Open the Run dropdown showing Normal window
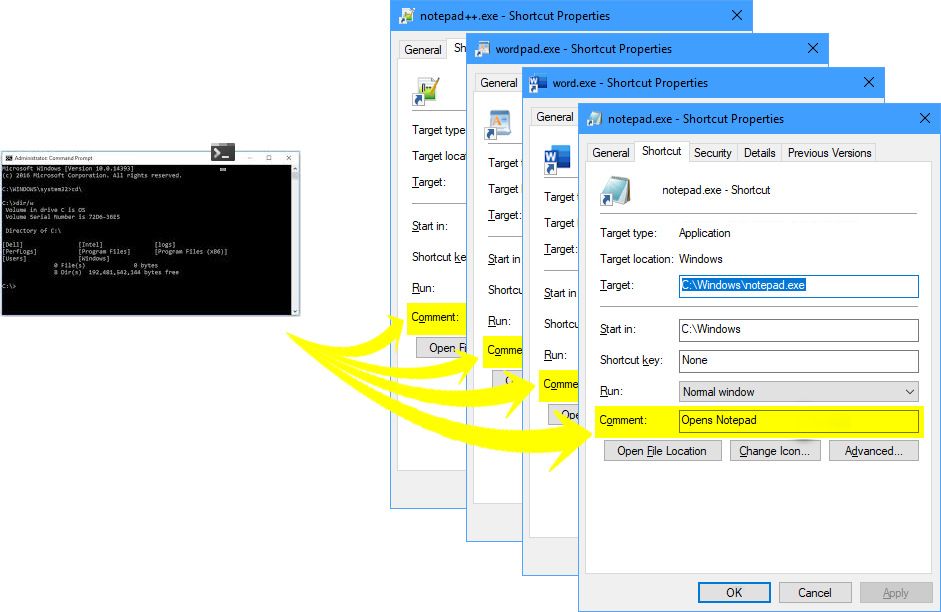The width and height of the screenshot is (941, 612). click(798, 392)
